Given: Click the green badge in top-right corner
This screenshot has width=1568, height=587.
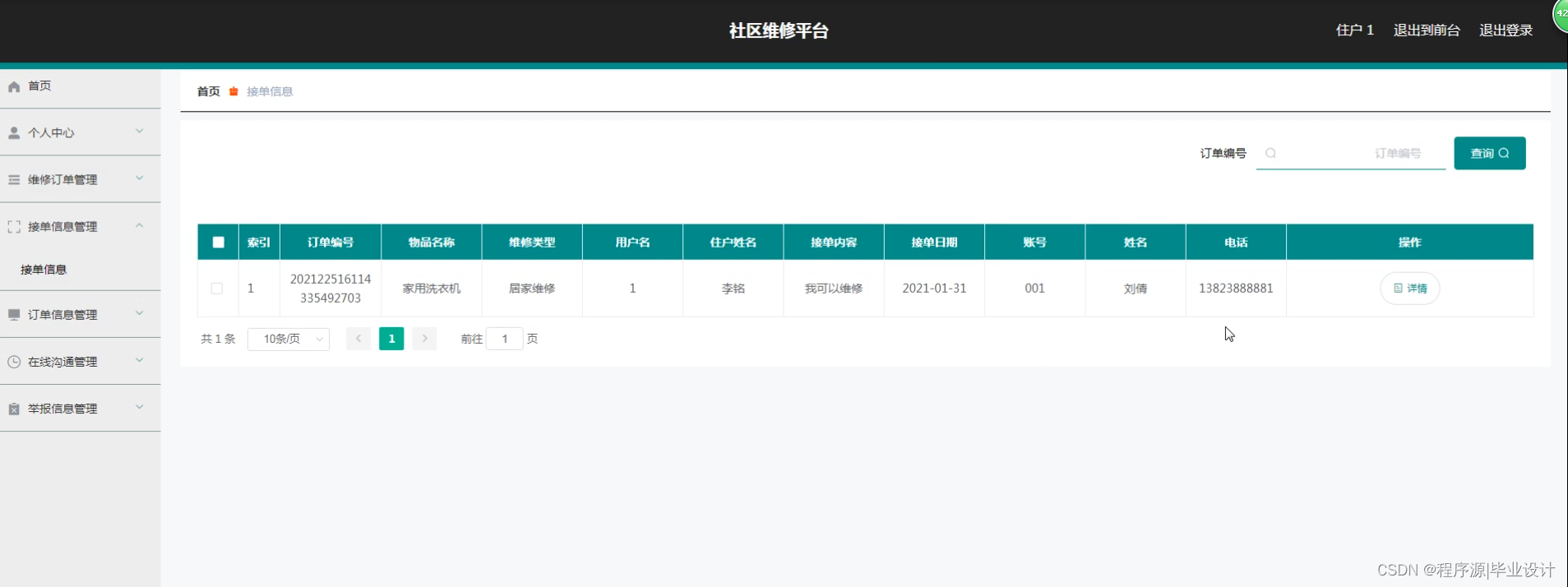Looking at the screenshot, I should (x=1560, y=15).
